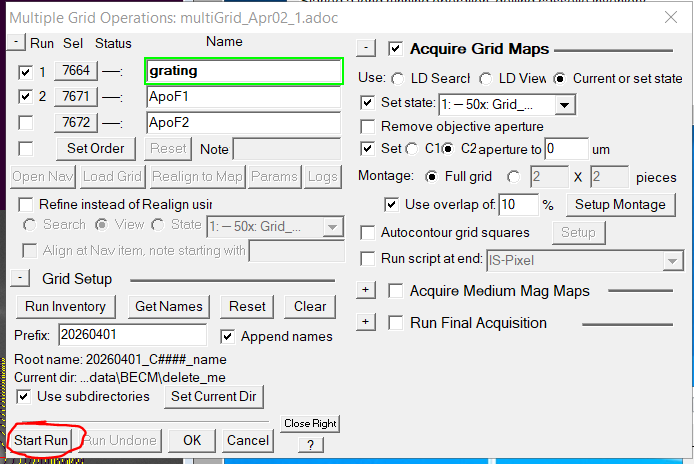Open the Set state dropdown list
The width and height of the screenshot is (694, 464).
pos(564,105)
